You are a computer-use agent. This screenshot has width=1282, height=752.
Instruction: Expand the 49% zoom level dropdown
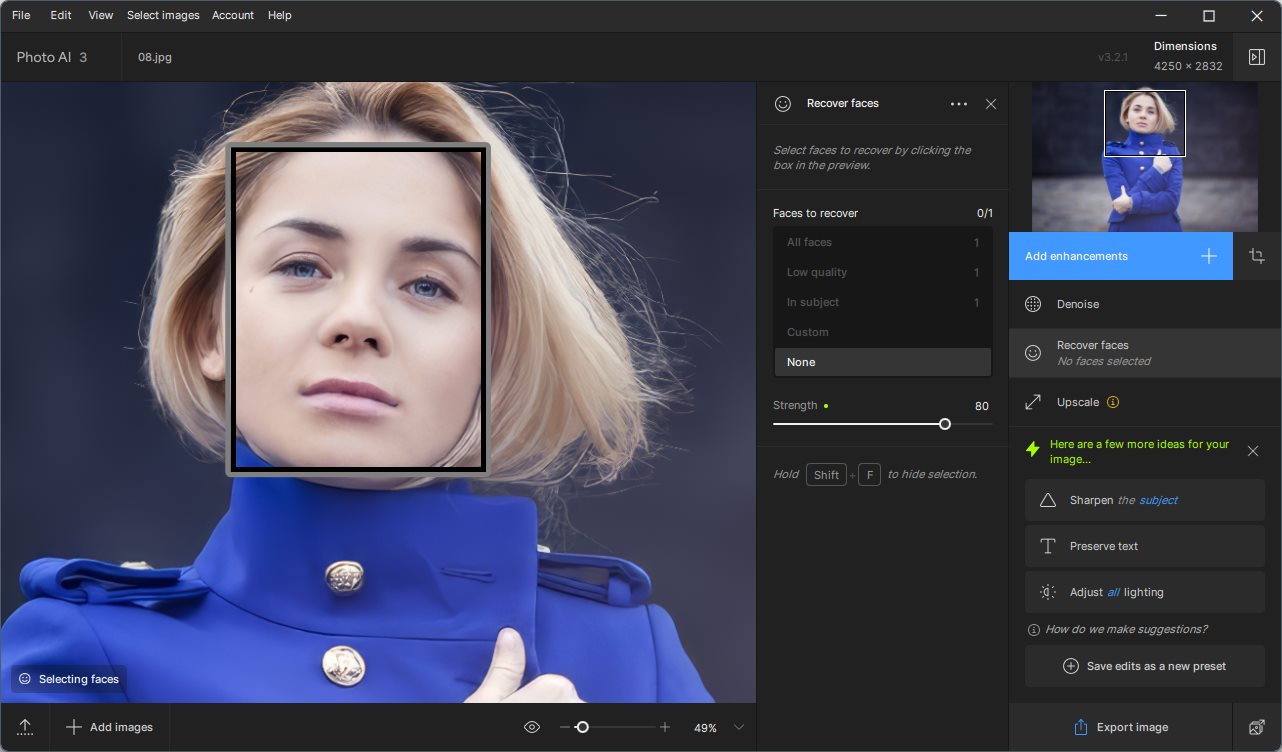click(739, 727)
